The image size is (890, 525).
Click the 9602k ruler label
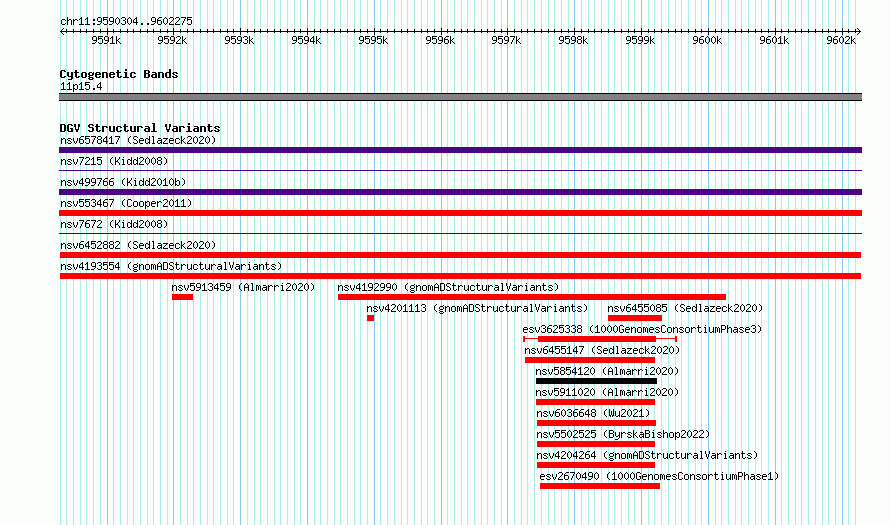841,40
